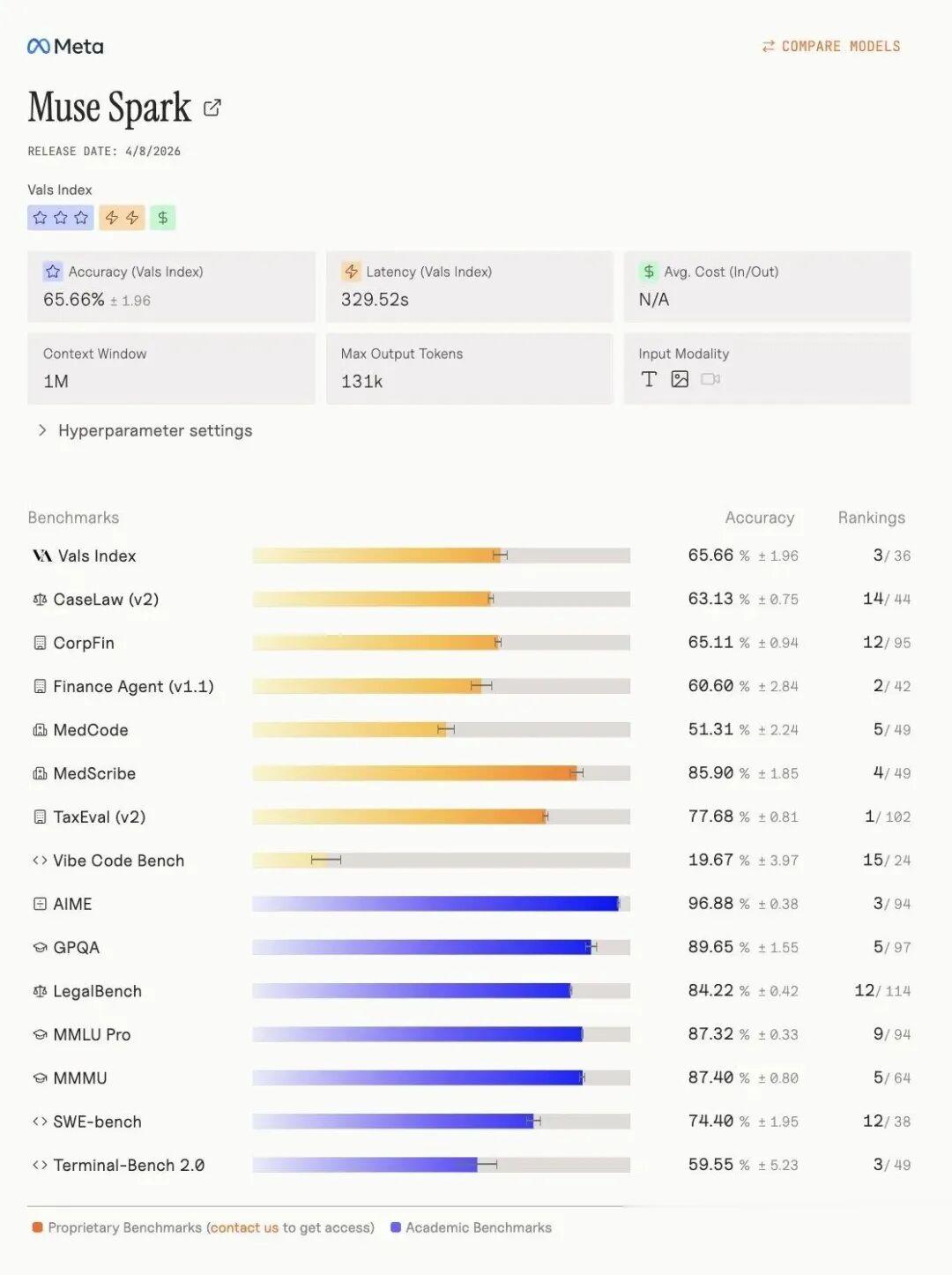Click the SWE-bench ranking 12/38
This screenshot has height=1275, width=952.
pyautogui.click(x=887, y=1122)
